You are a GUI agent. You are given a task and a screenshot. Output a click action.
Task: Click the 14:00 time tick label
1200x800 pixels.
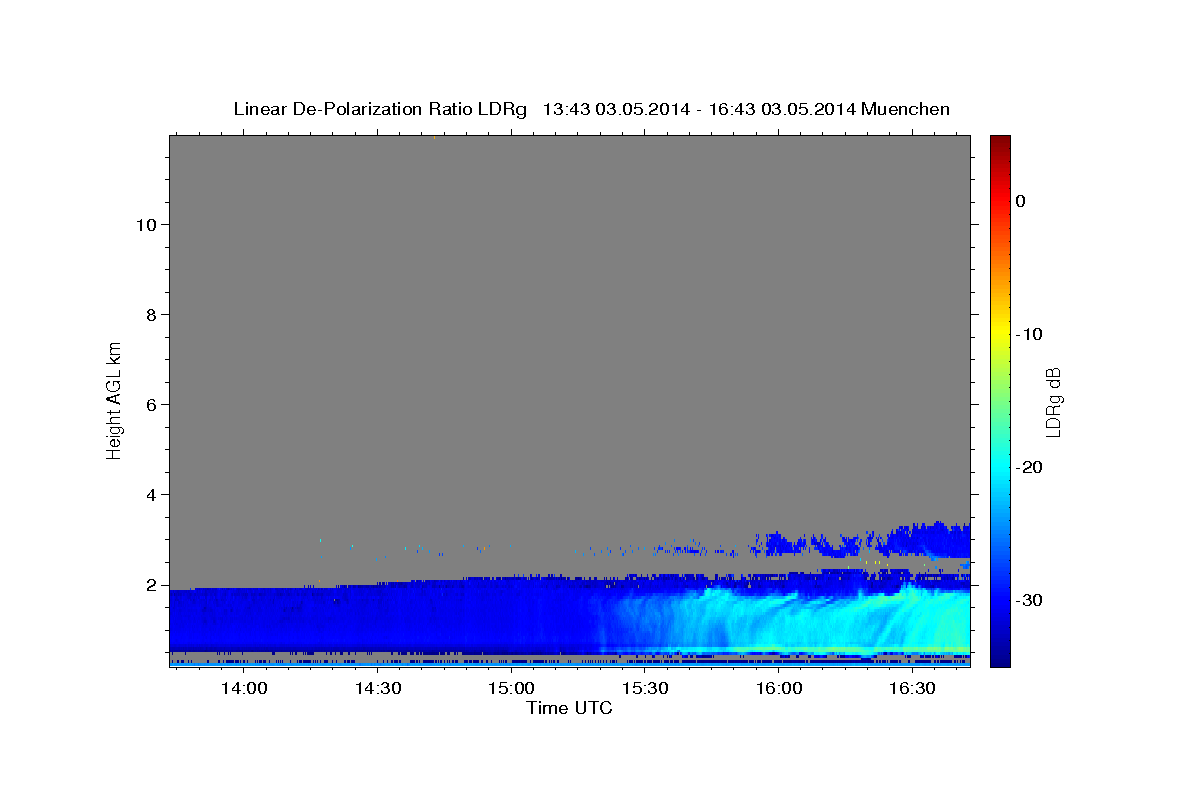coord(243,689)
